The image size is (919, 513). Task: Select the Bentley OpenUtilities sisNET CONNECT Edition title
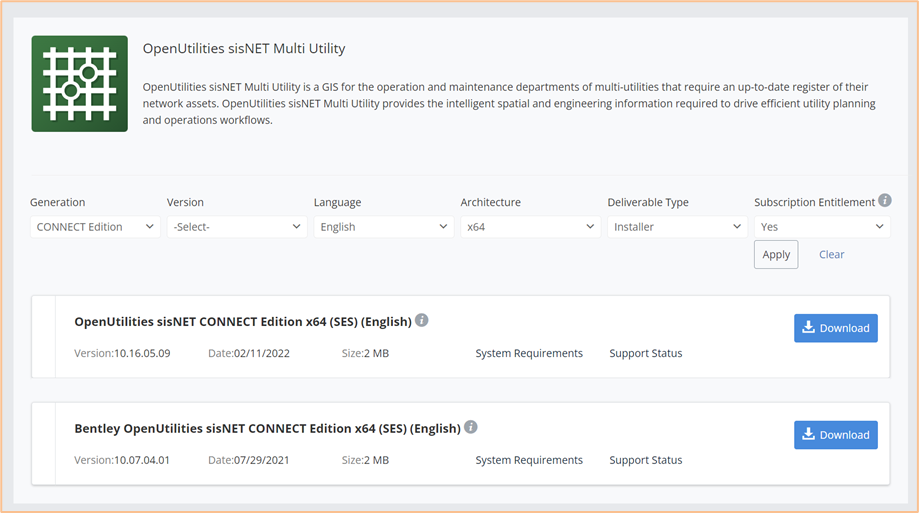tap(267, 429)
